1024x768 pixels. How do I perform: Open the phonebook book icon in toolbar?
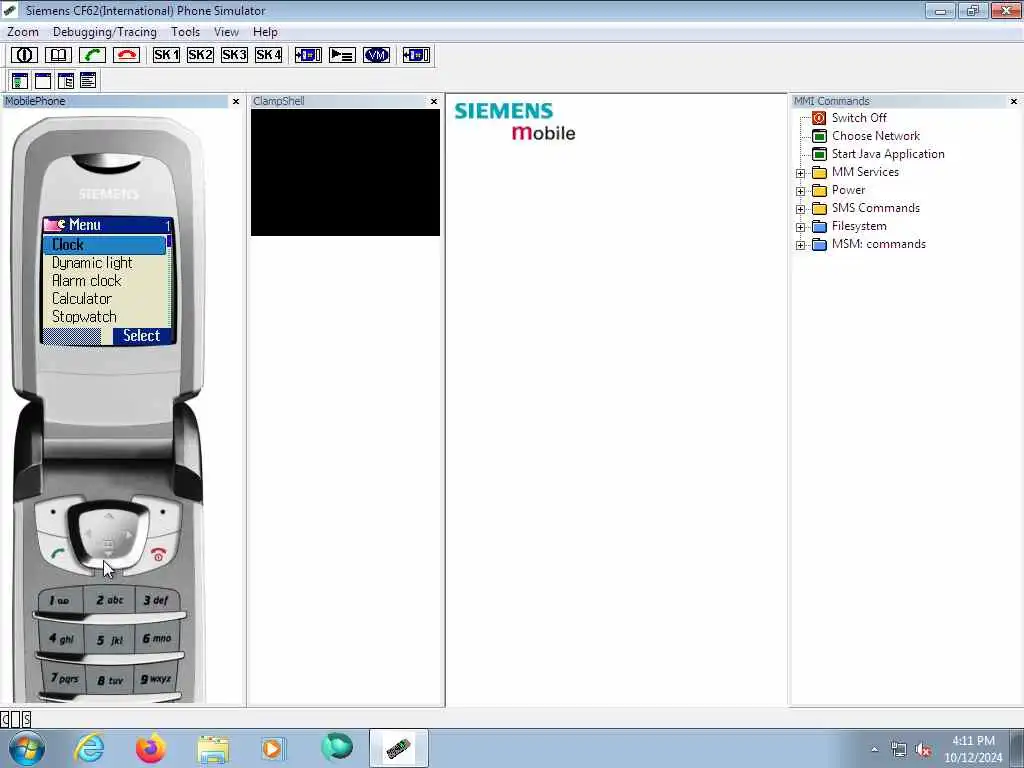(x=58, y=55)
